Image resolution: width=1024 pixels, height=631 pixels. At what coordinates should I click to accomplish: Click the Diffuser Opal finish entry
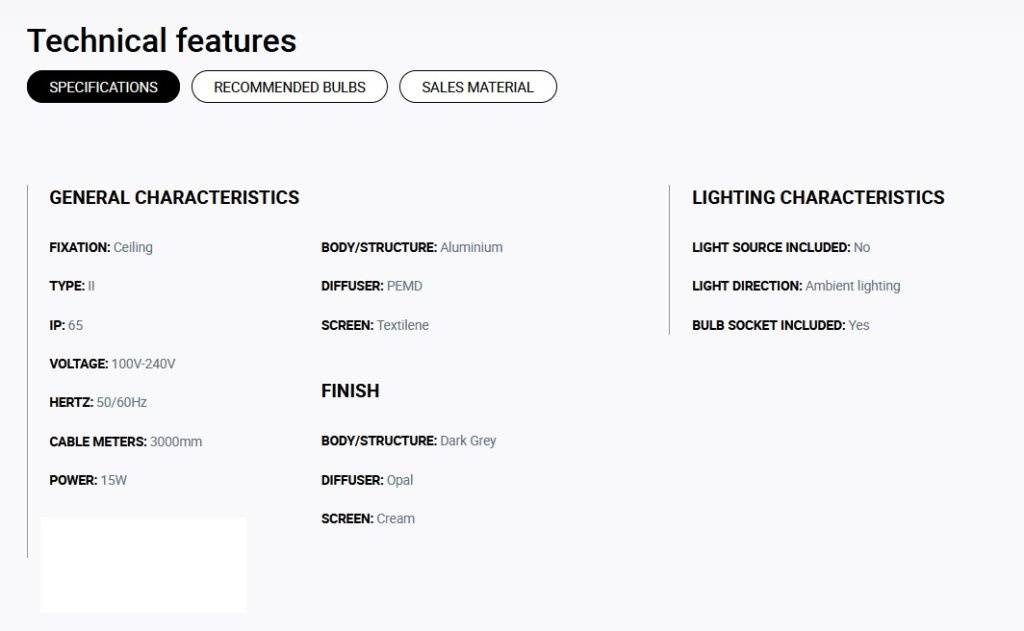click(367, 480)
